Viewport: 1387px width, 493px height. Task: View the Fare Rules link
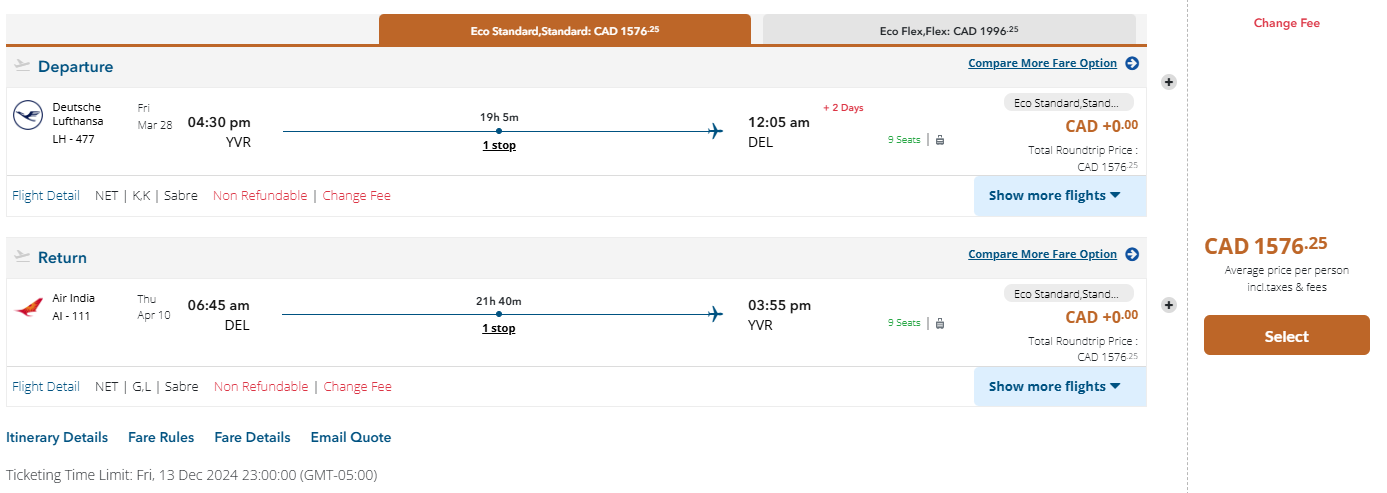point(161,438)
